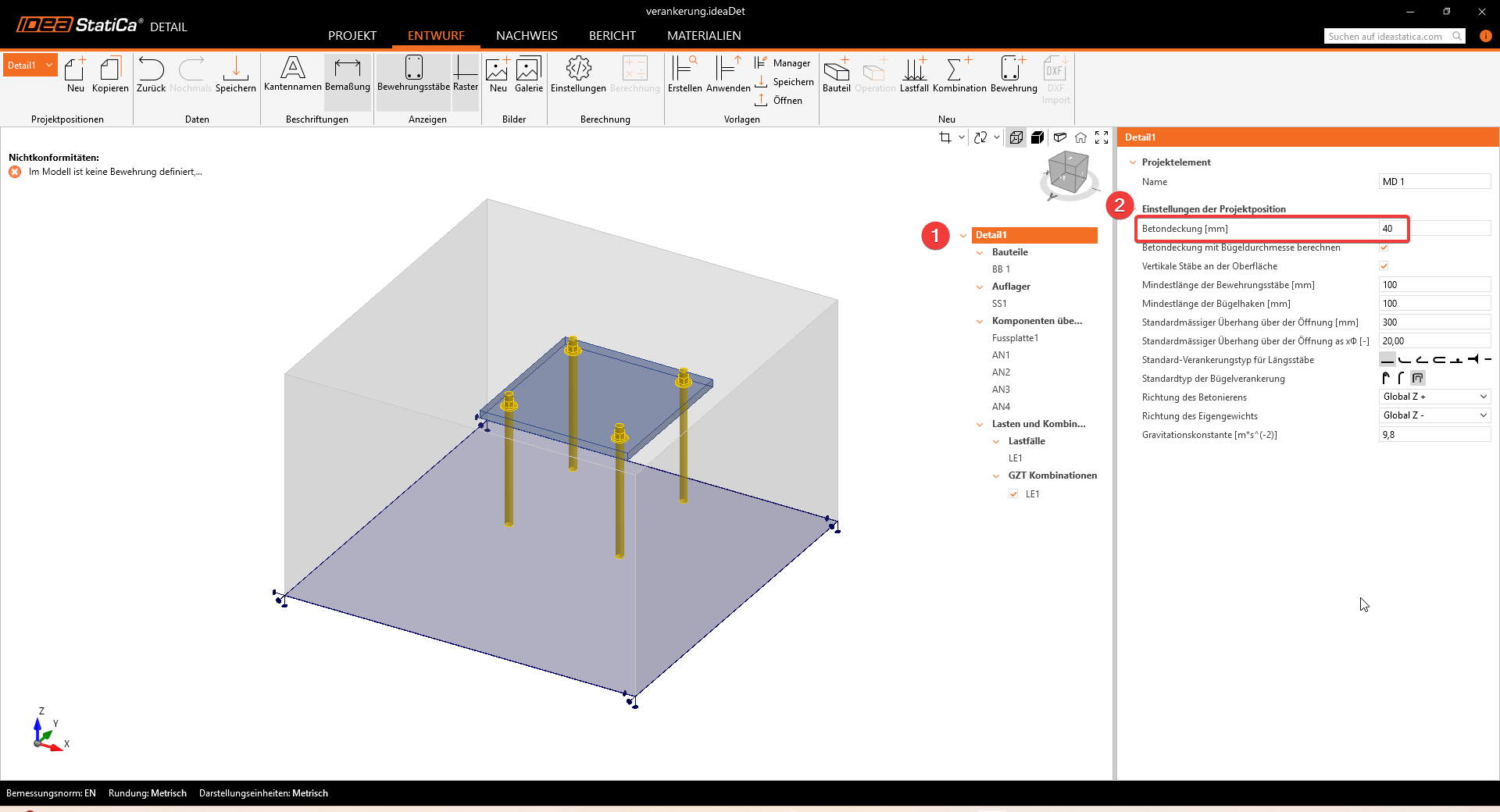Collapse the Bauteile tree section

click(x=980, y=252)
